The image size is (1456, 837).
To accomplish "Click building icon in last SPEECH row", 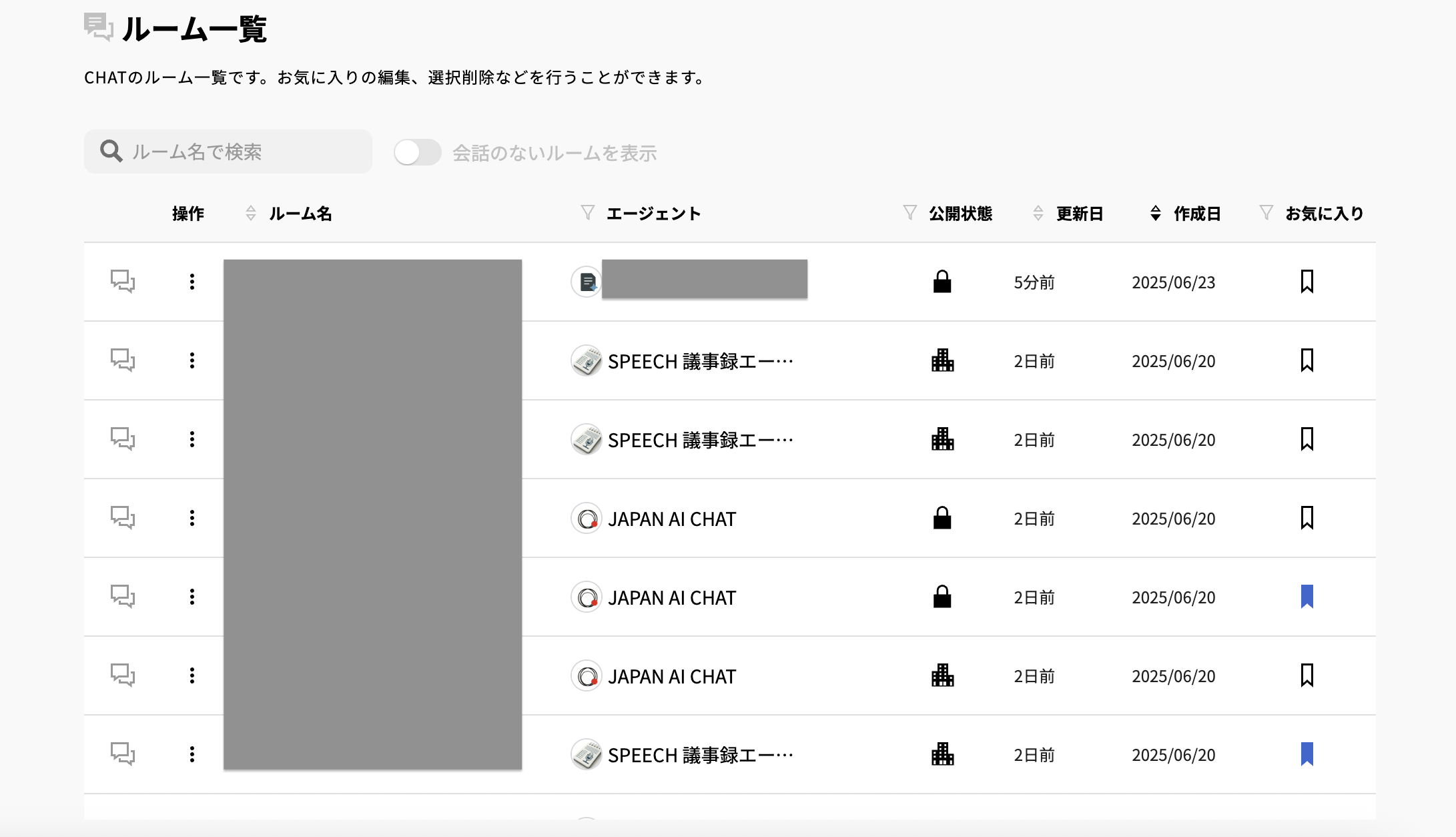I will pyautogui.click(x=942, y=754).
